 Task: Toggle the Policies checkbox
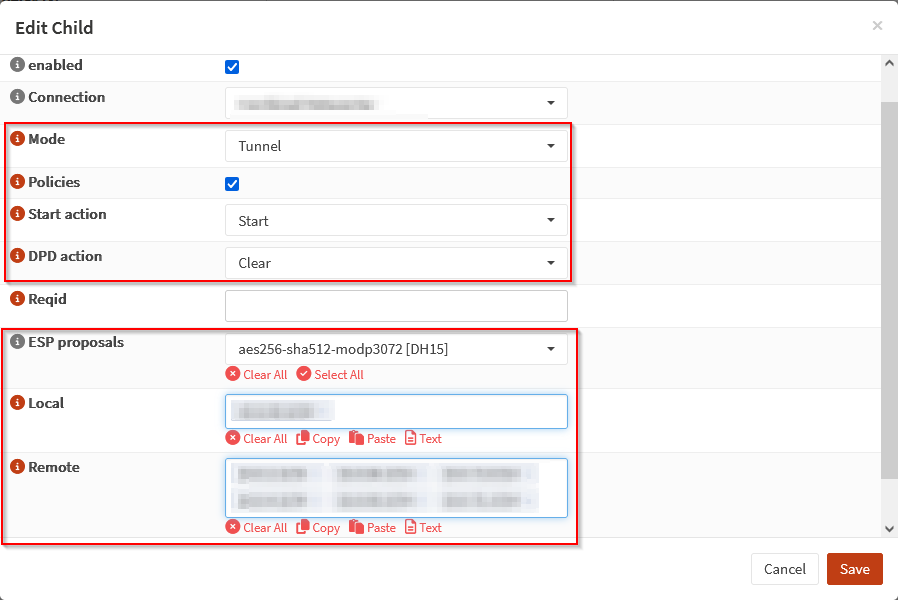click(232, 184)
